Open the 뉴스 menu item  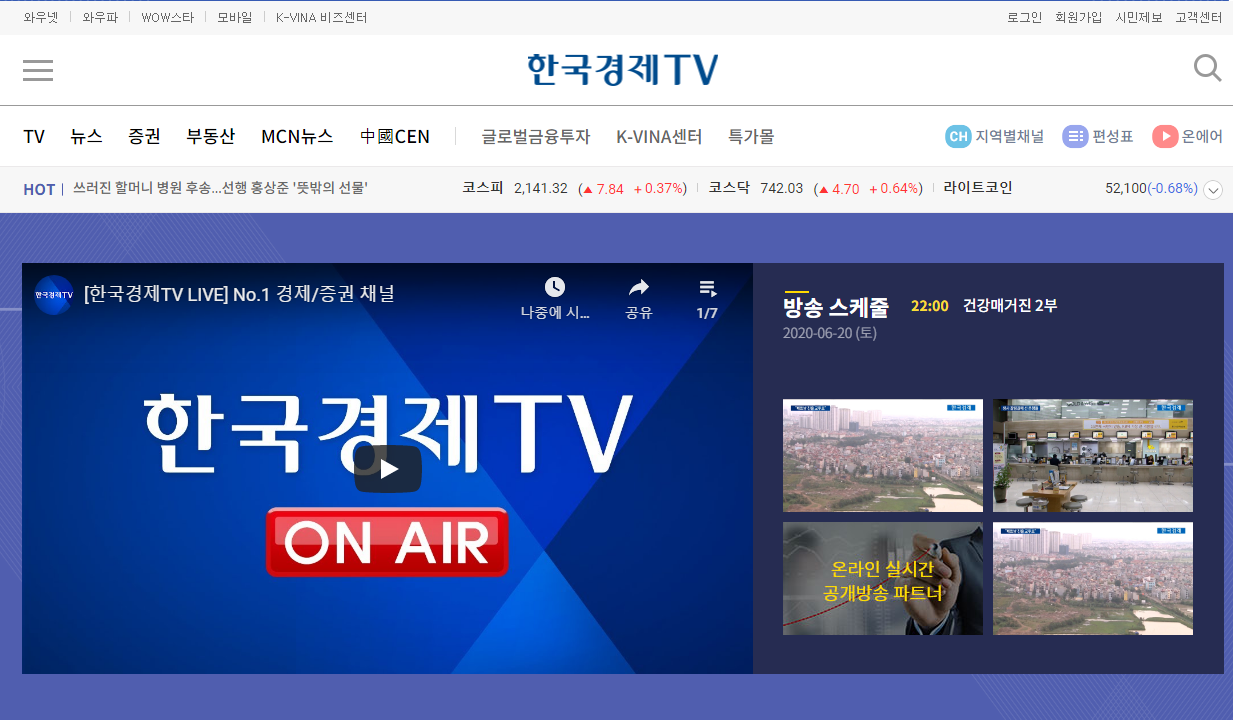(86, 137)
